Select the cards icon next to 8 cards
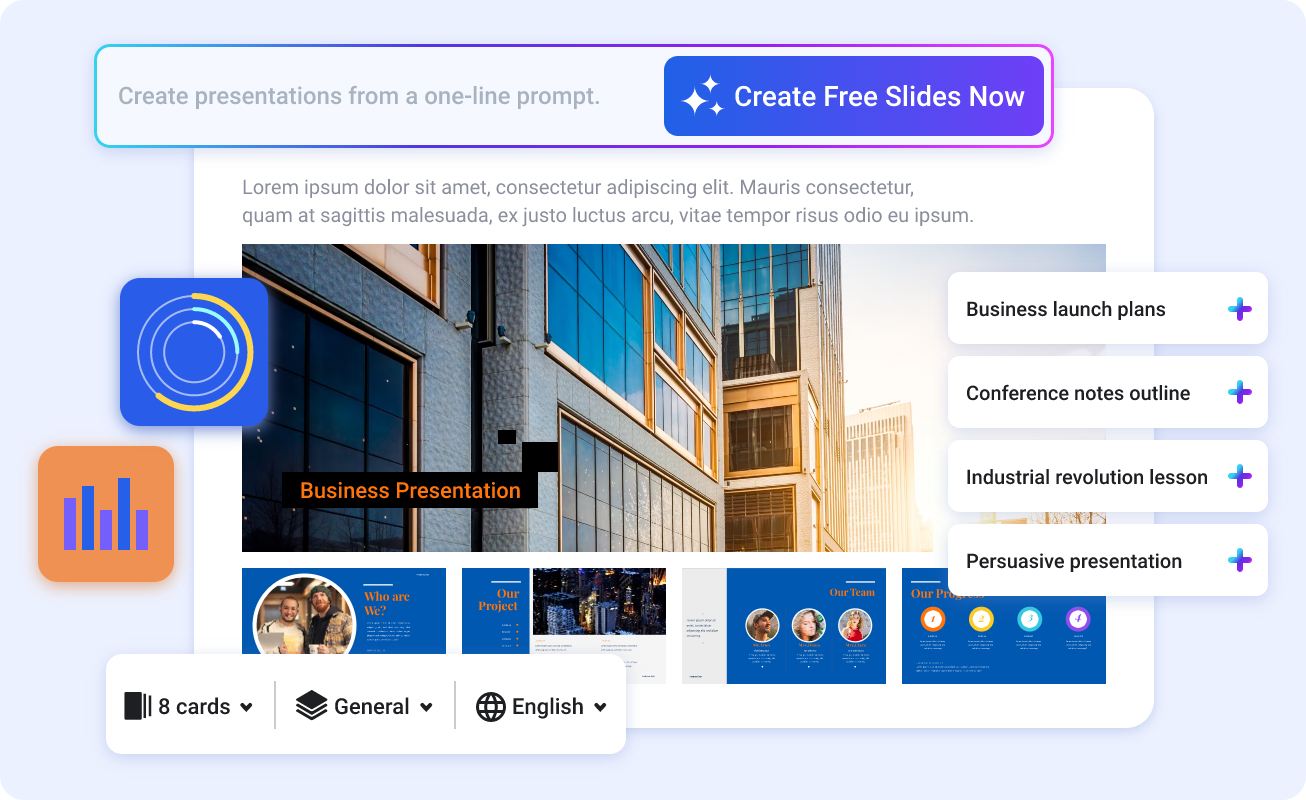1306x800 pixels. 138,706
